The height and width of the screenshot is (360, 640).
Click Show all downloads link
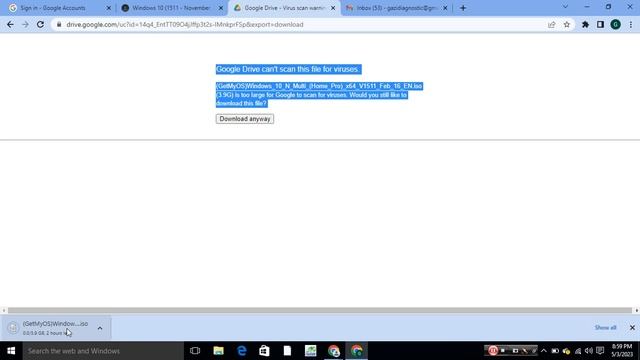605,328
